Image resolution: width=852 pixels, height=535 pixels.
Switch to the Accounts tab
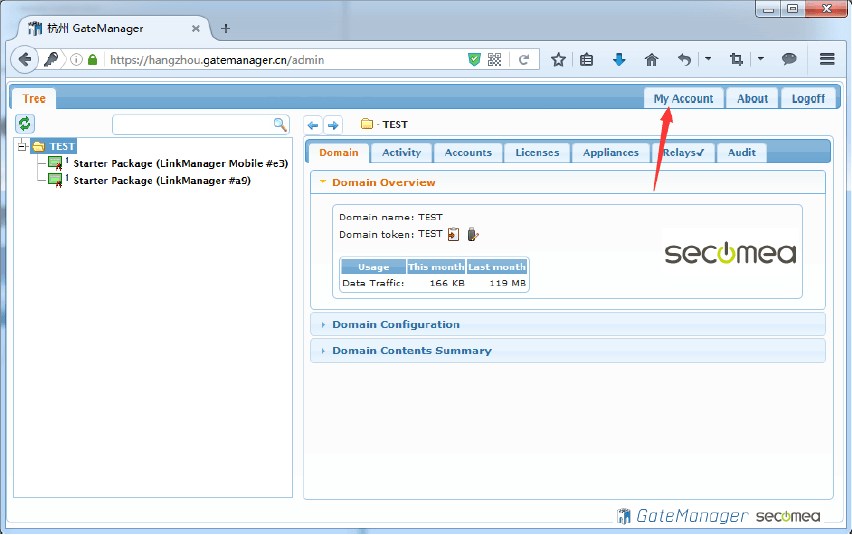pyautogui.click(x=468, y=153)
